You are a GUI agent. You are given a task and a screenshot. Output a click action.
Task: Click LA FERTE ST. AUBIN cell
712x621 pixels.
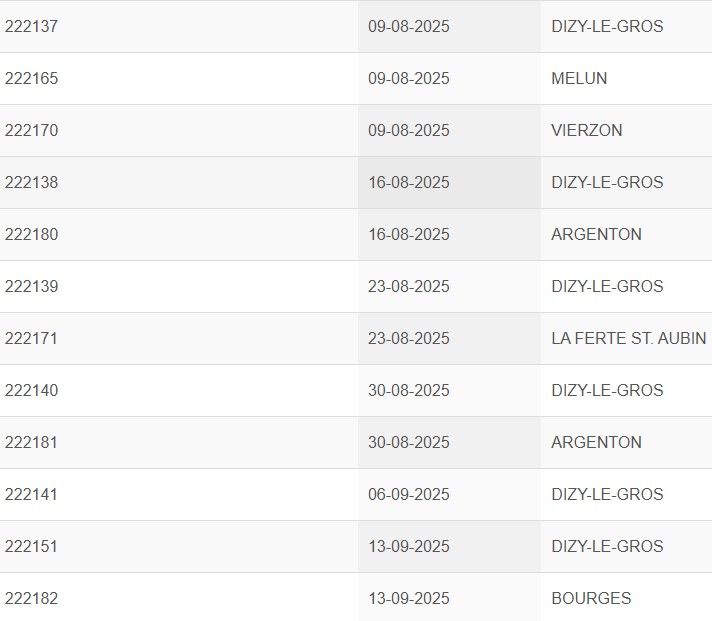pyautogui.click(x=628, y=338)
